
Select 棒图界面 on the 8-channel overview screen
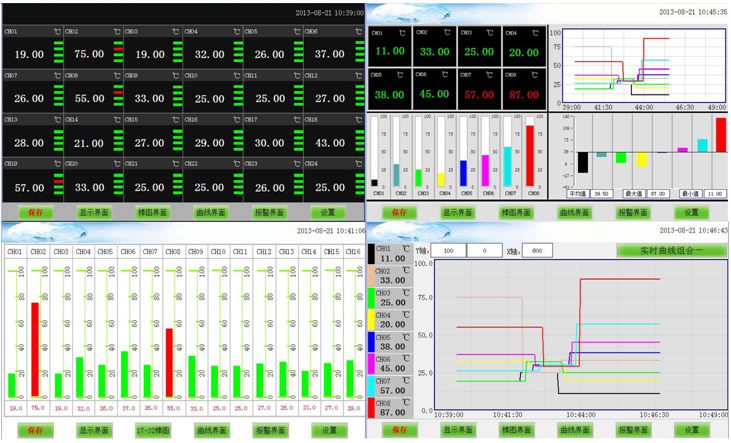pos(516,213)
